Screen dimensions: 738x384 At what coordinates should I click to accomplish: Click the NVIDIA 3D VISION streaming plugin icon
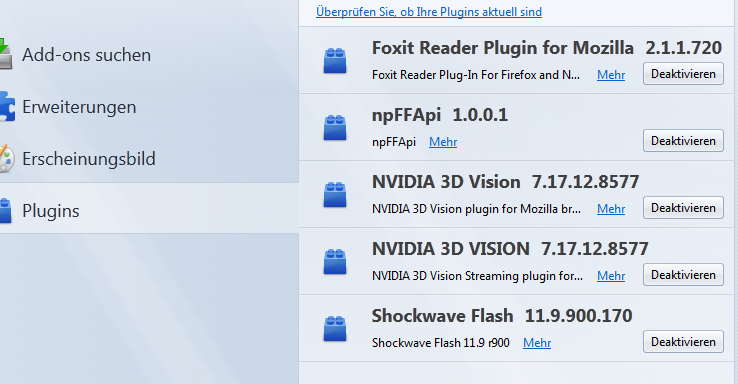(335, 262)
